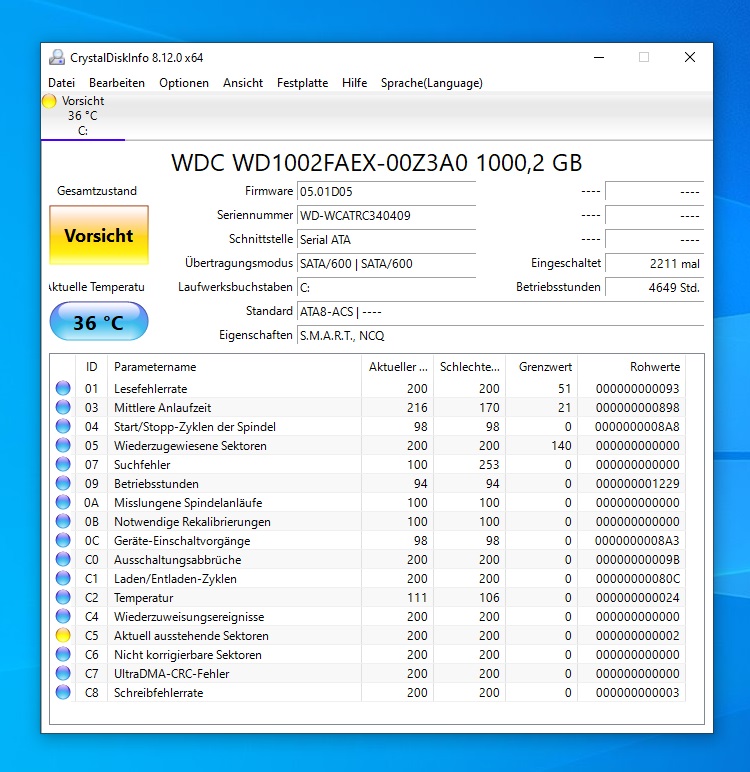Click the Seriennummer field WD-WCATRC340409
Screen dimensions: 750x772
point(387,216)
